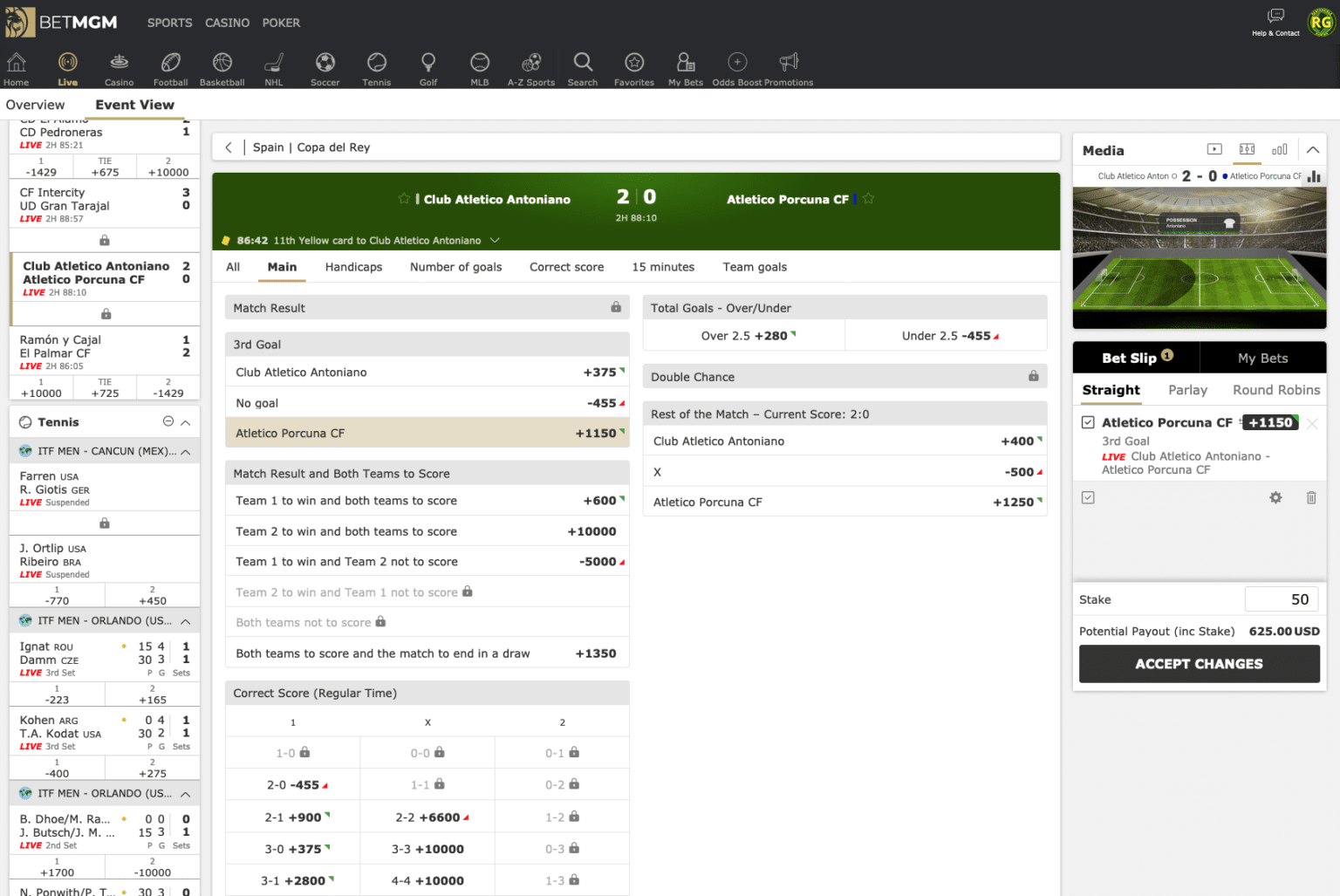Image resolution: width=1340 pixels, height=896 pixels.
Task: Click the Help & Contact icon
Action: tap(1275, 15)
